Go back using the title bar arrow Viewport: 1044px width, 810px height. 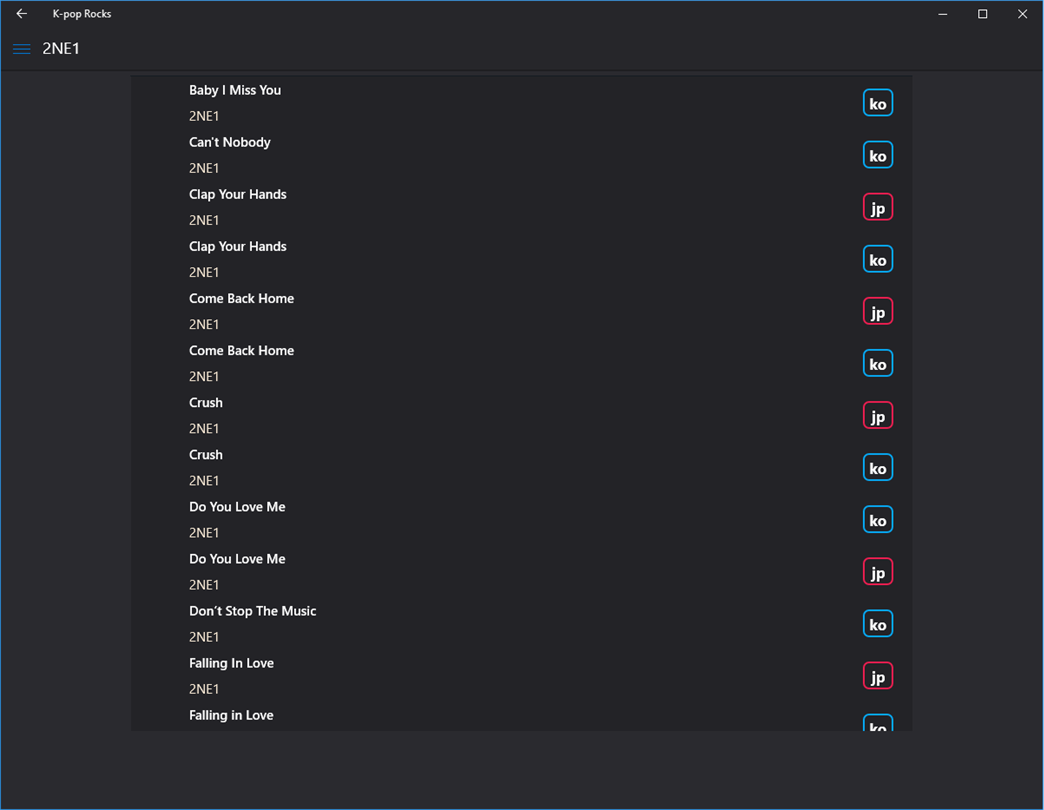click(21, 13)
